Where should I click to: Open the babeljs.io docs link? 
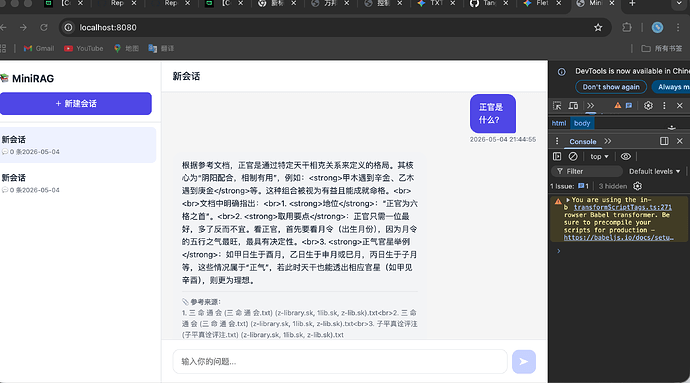point(618,238)
